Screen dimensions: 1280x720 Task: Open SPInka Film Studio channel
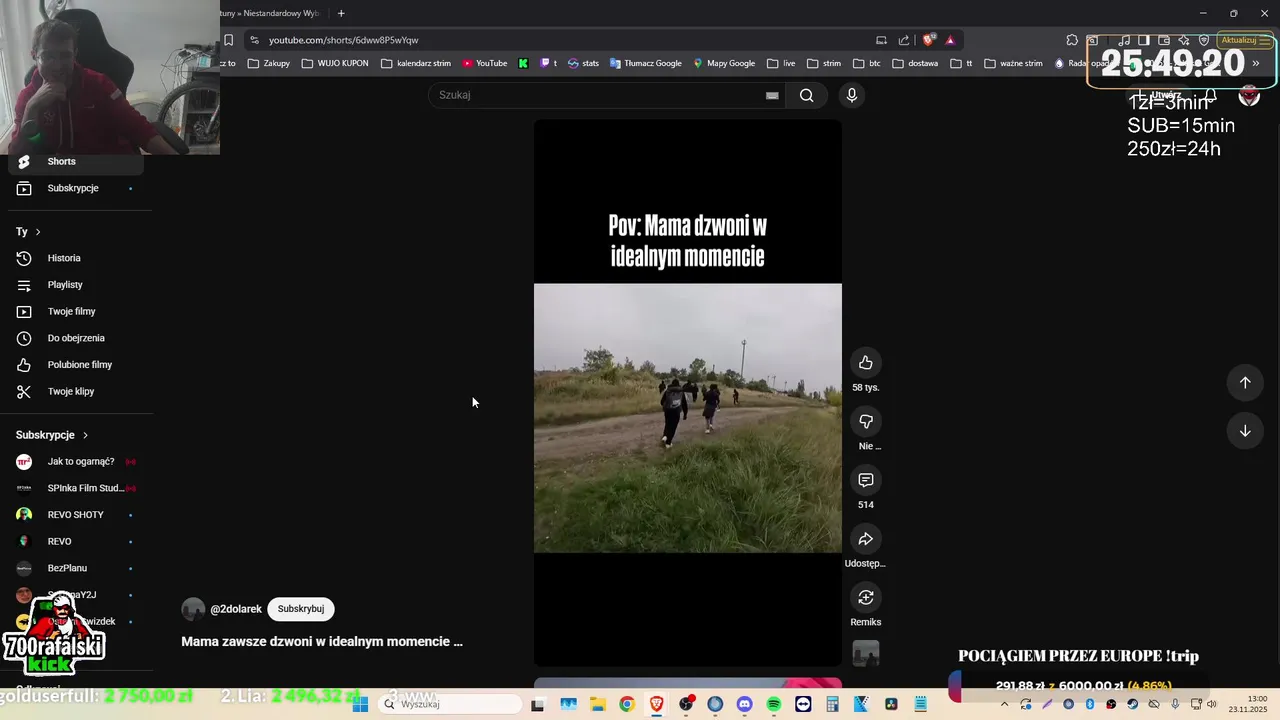pos(76,488)
